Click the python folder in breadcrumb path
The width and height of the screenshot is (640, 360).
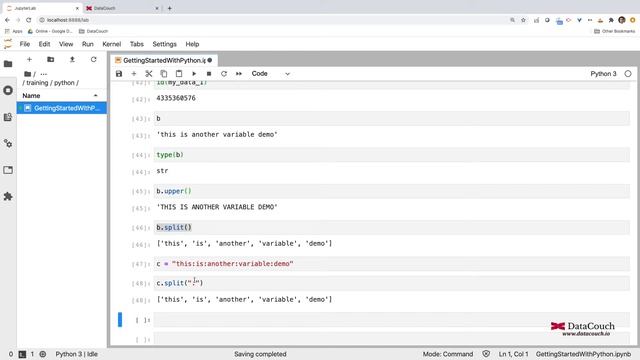[x=64, y=83]
